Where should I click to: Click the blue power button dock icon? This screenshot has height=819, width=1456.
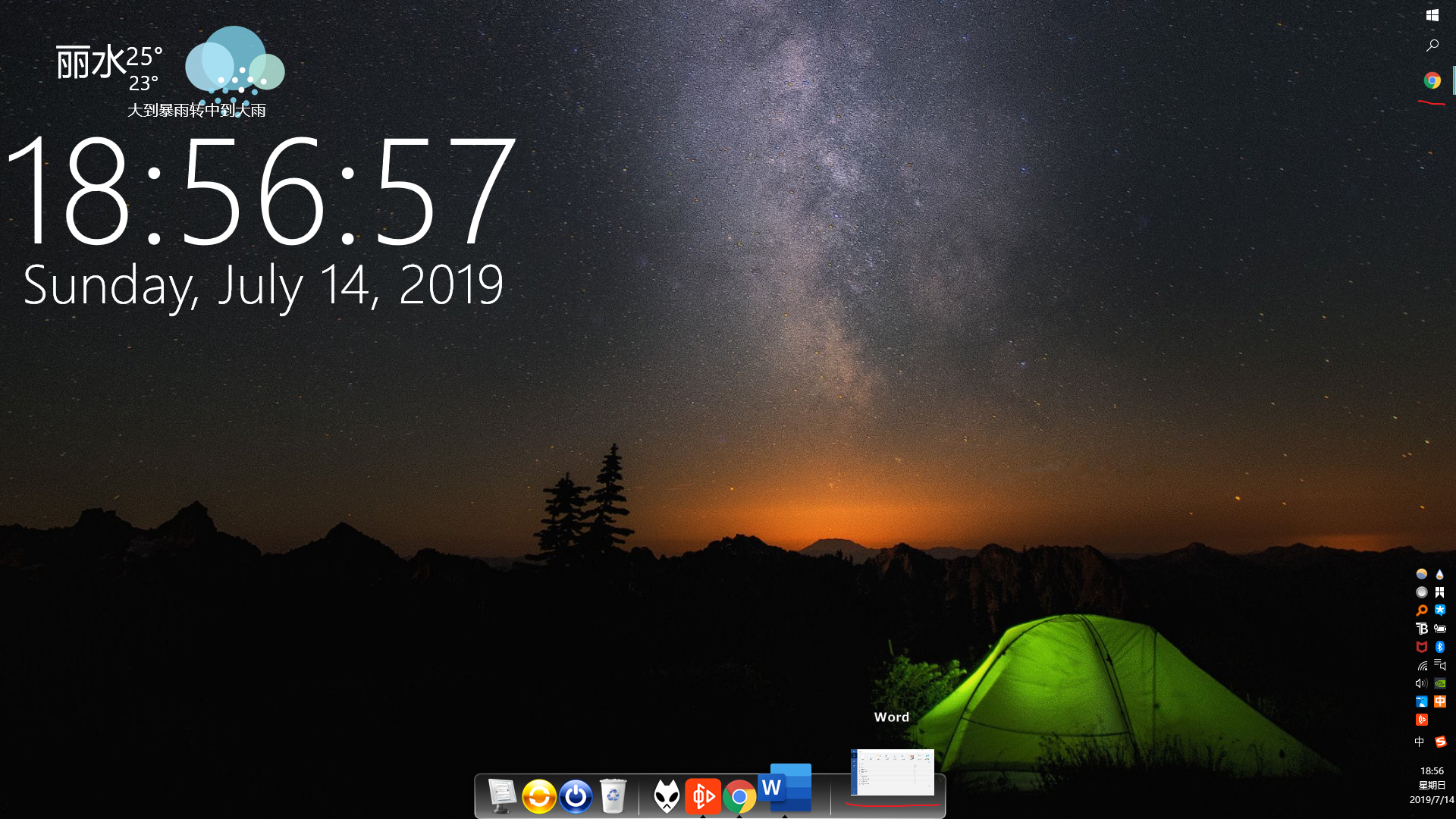(576, 797)
